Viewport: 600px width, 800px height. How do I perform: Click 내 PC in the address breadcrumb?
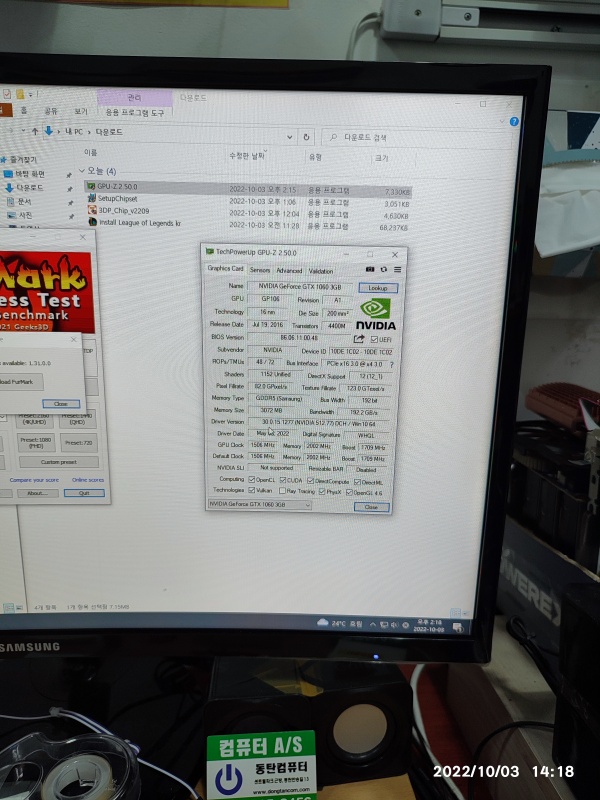click(73, 132)
